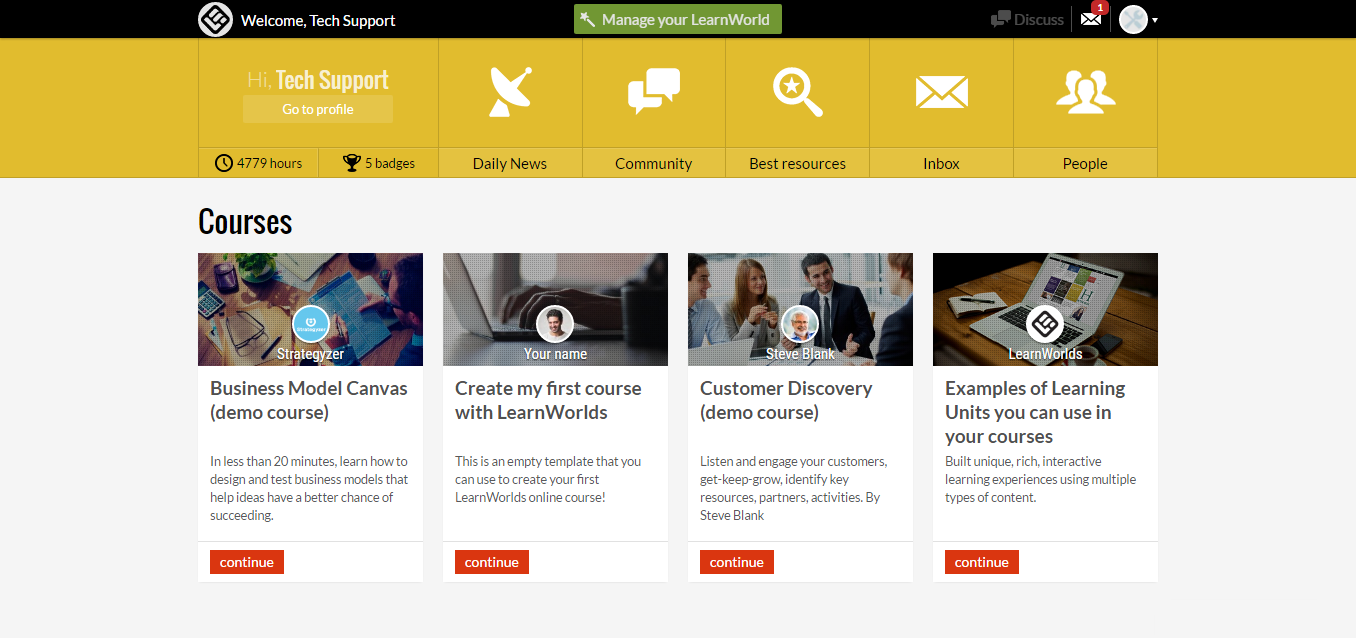This screenshot has height=638, width=1356.
Task: Click the Go to profile button
Action: click(x=318, y=109)
